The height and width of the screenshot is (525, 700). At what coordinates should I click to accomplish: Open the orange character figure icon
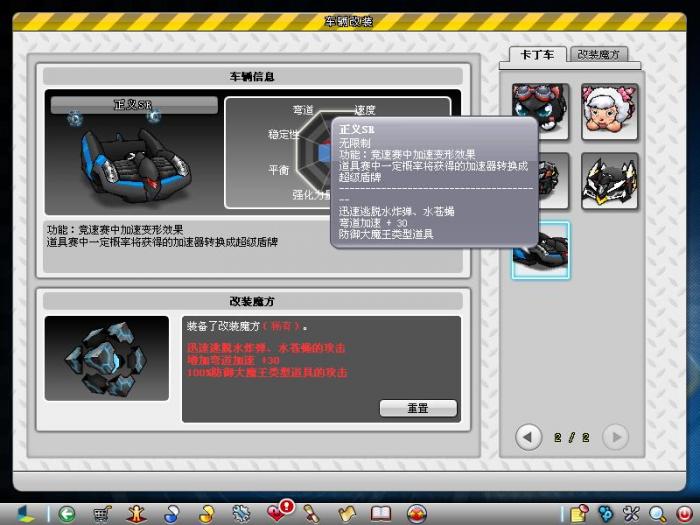pos(137,514)
